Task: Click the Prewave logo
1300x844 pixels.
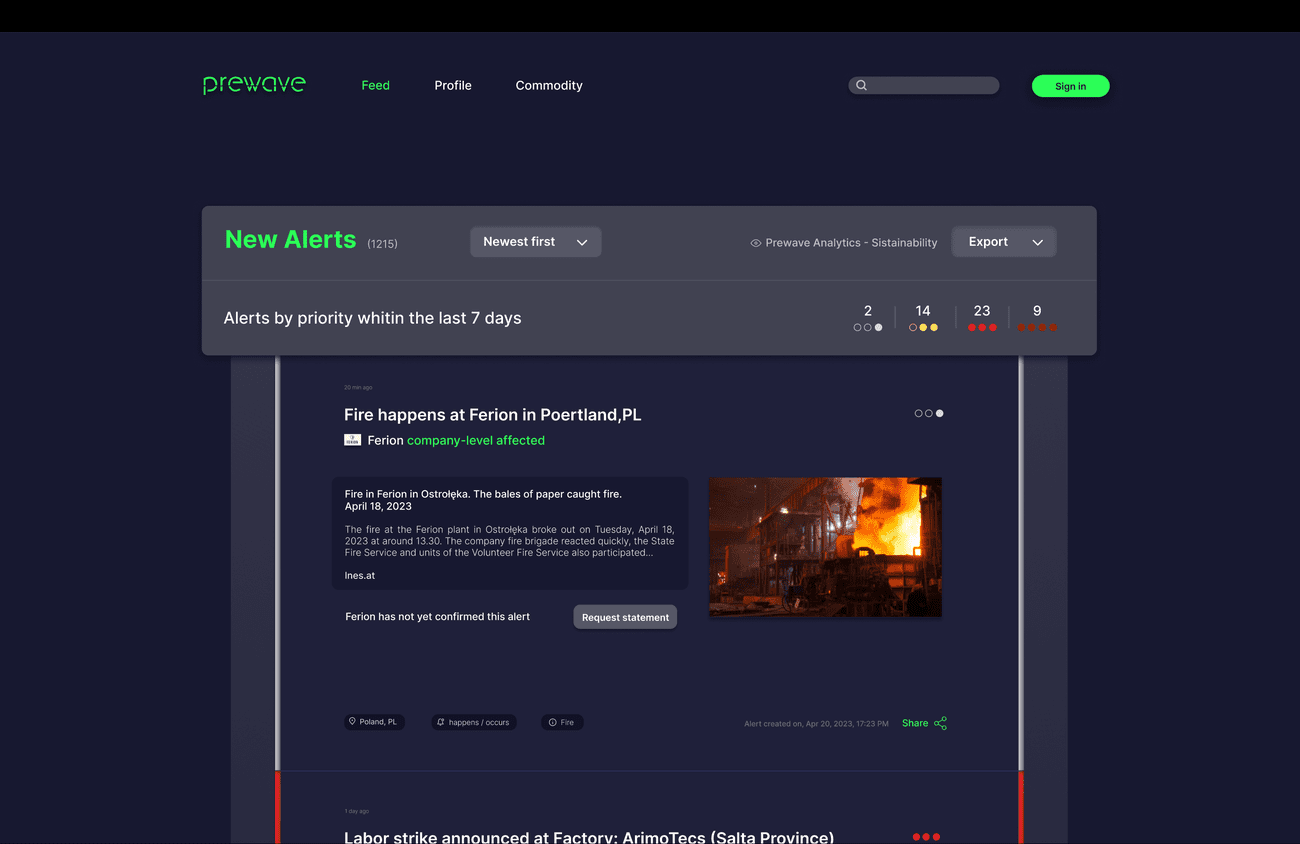Action: click(254, 85)
